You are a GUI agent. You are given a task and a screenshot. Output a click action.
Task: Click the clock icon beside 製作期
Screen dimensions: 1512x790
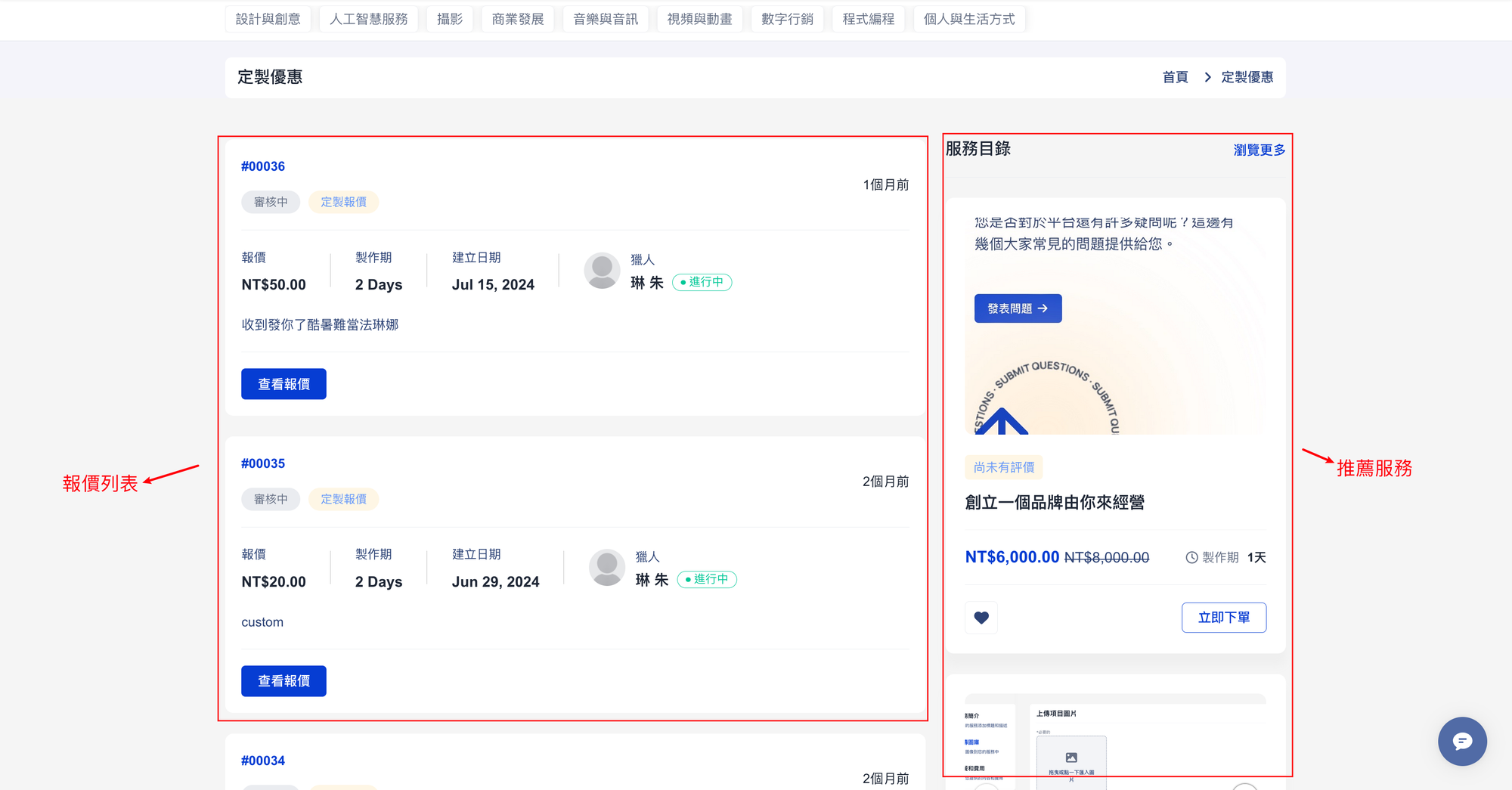1191,557
